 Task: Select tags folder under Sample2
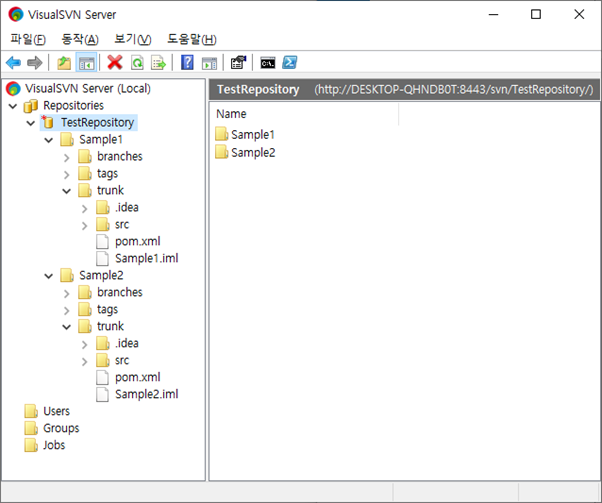click(x=108, y=309)
